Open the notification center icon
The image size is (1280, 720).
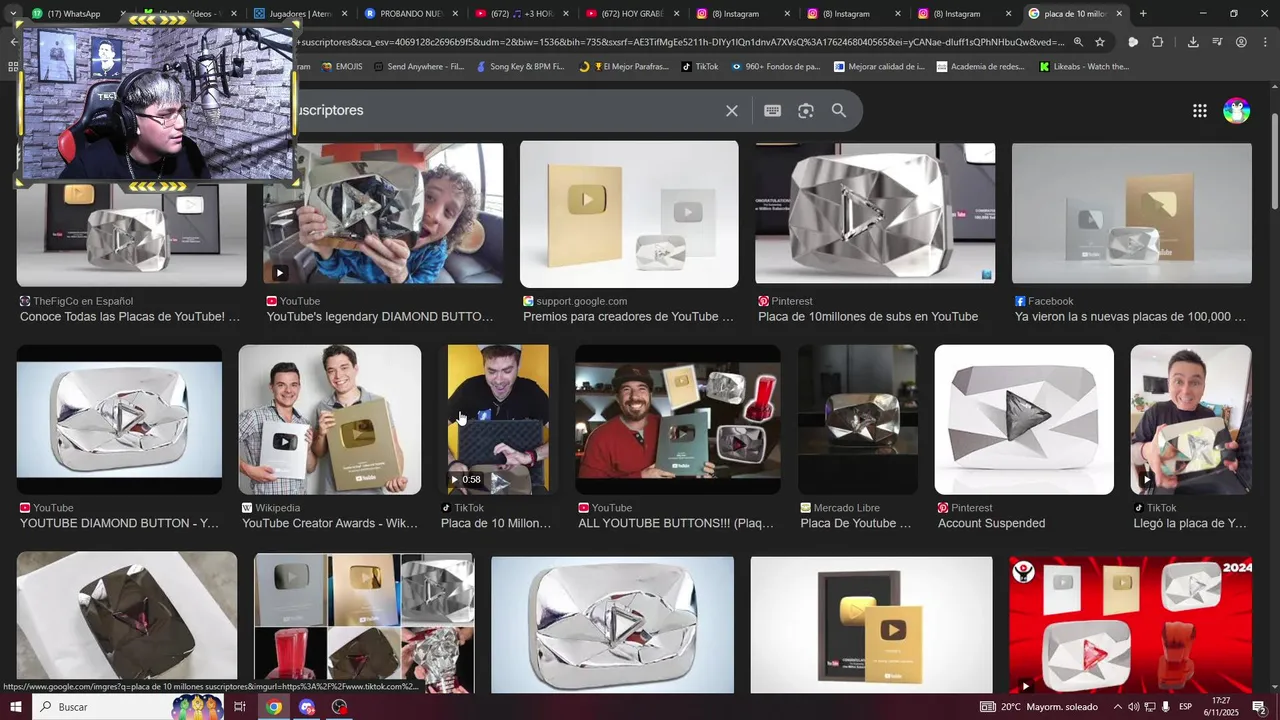pos(1259,707)
